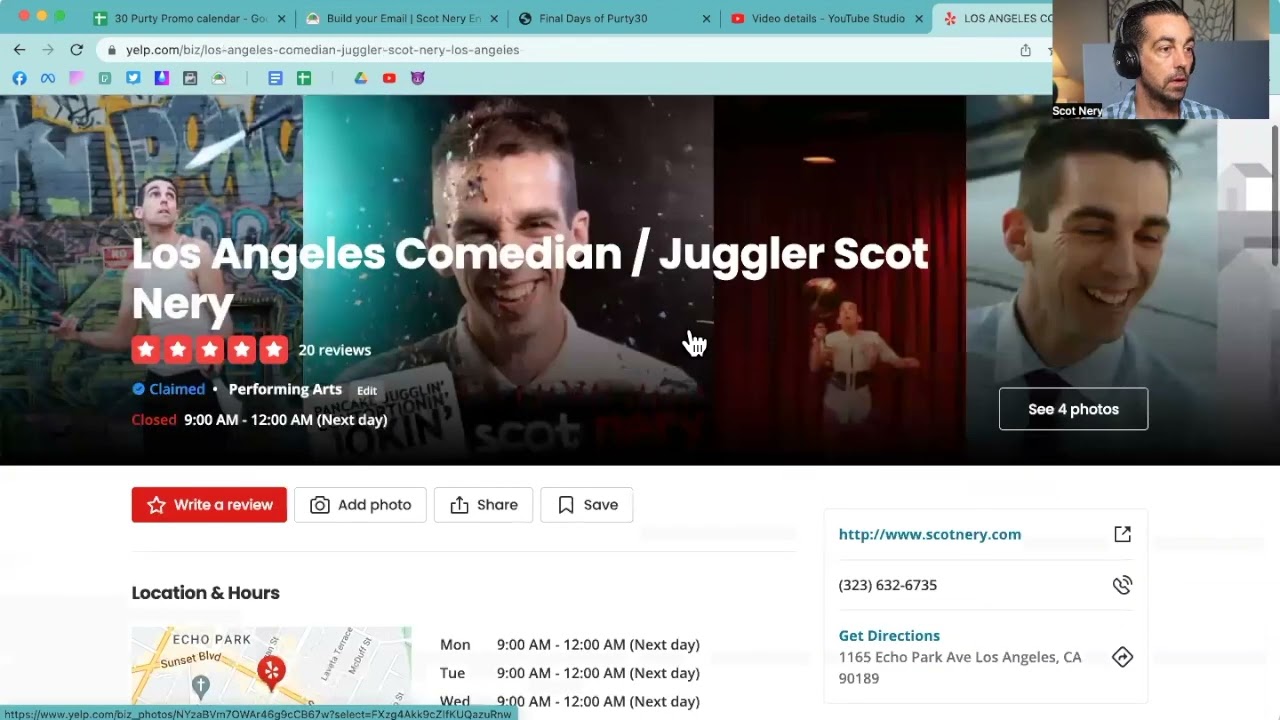Image resolution: width=1280 pixels, height=720 pixels.
Task: Click the Tue hours row
Action: pos(570,673)
